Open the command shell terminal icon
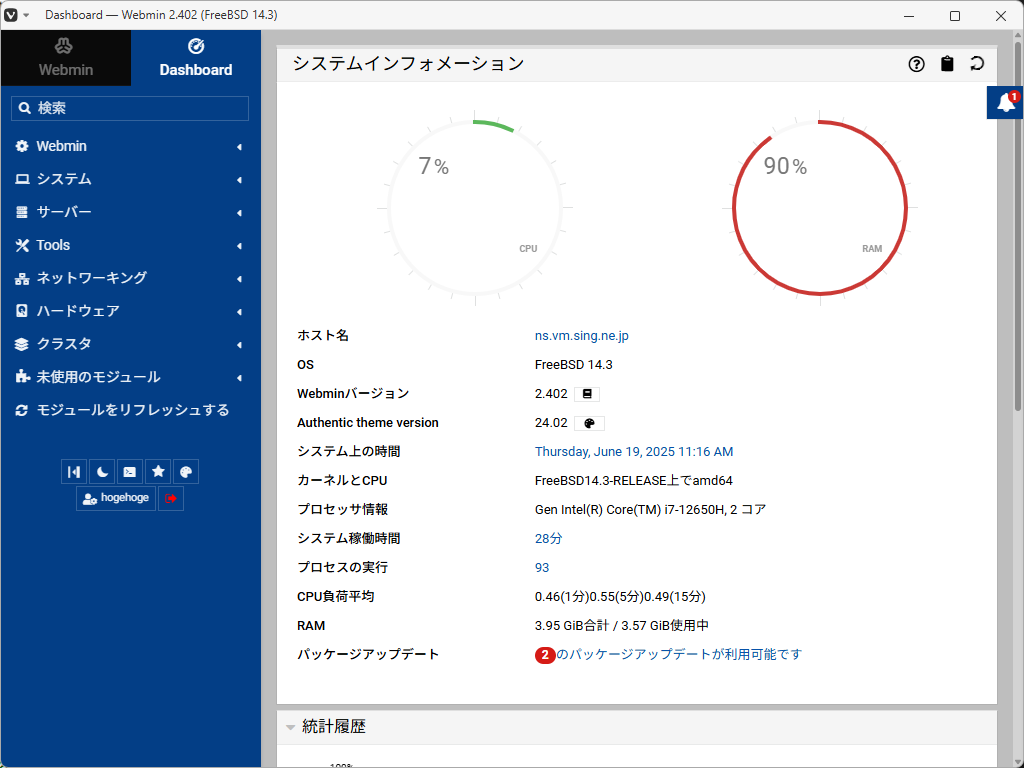The height and width of the screenshot is (768, 1024). click(x=130, y=472)
